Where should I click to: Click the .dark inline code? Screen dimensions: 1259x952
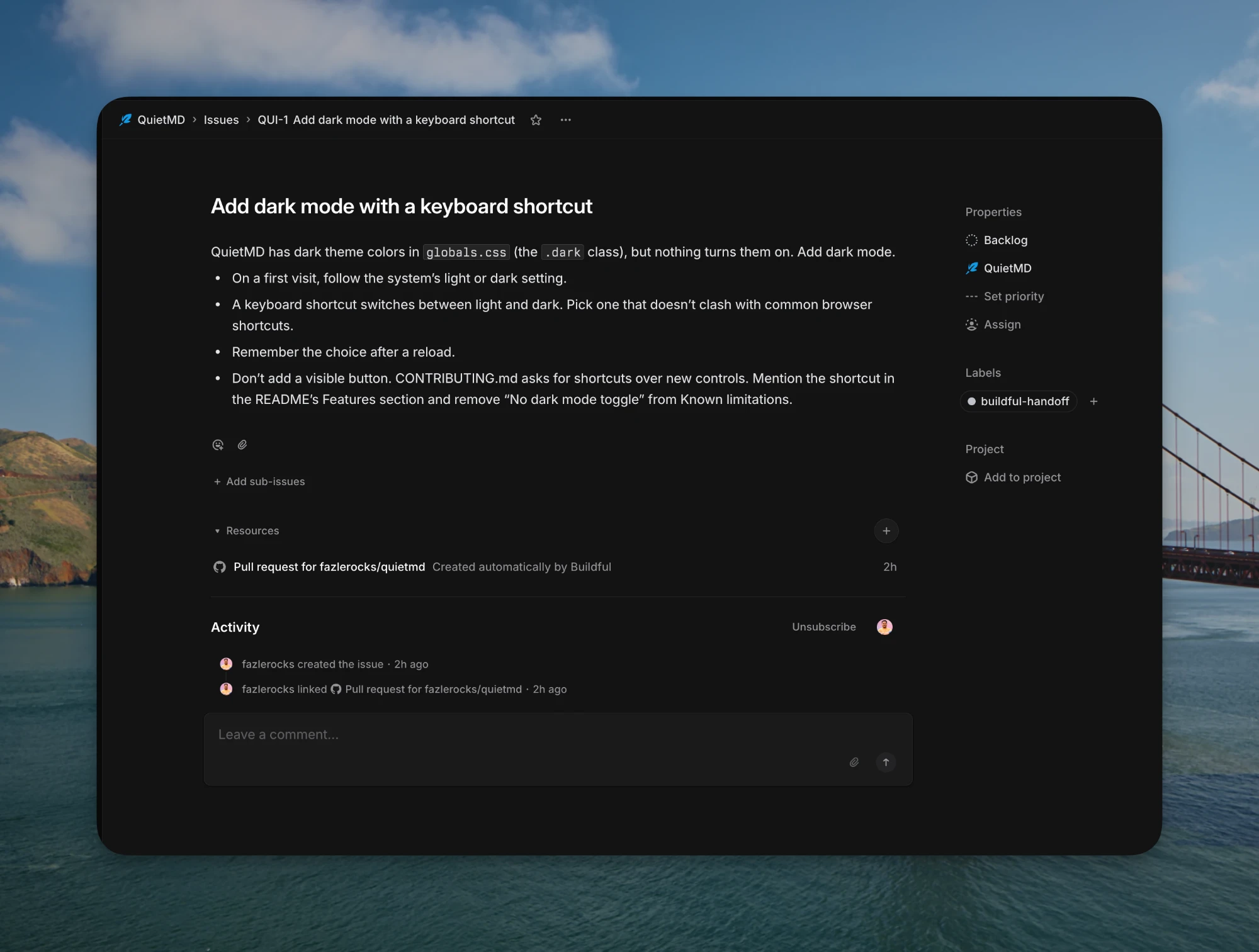tap(563, 252)
